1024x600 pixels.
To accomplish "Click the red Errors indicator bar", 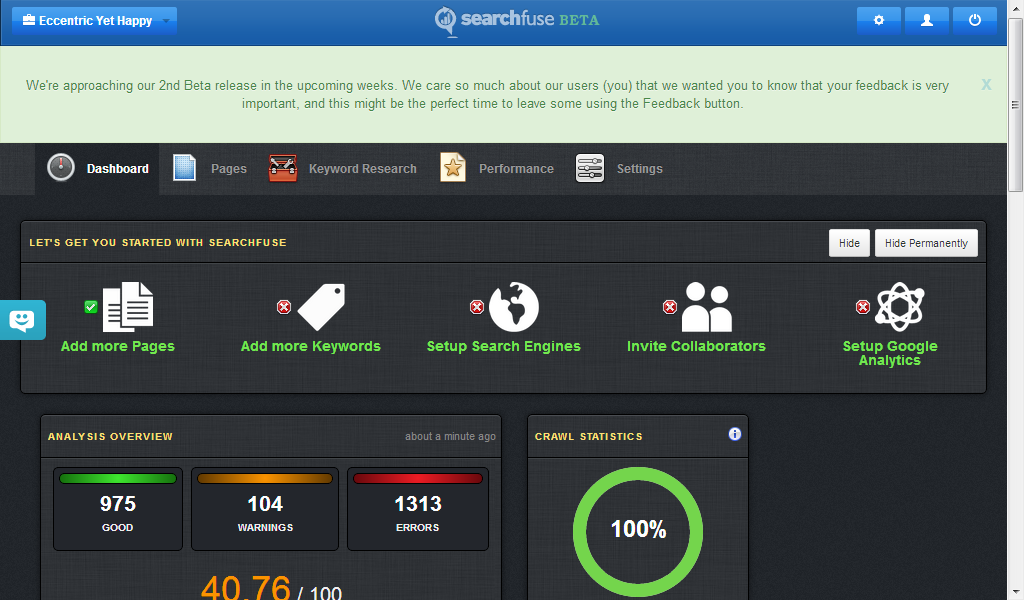I will 418,479.
